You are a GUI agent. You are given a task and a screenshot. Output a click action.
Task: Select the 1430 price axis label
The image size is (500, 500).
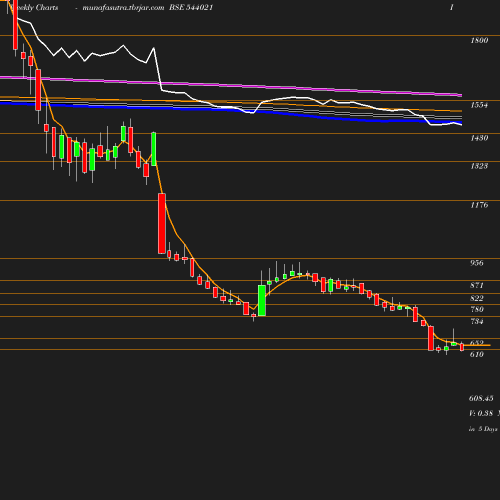click(479, 138)
